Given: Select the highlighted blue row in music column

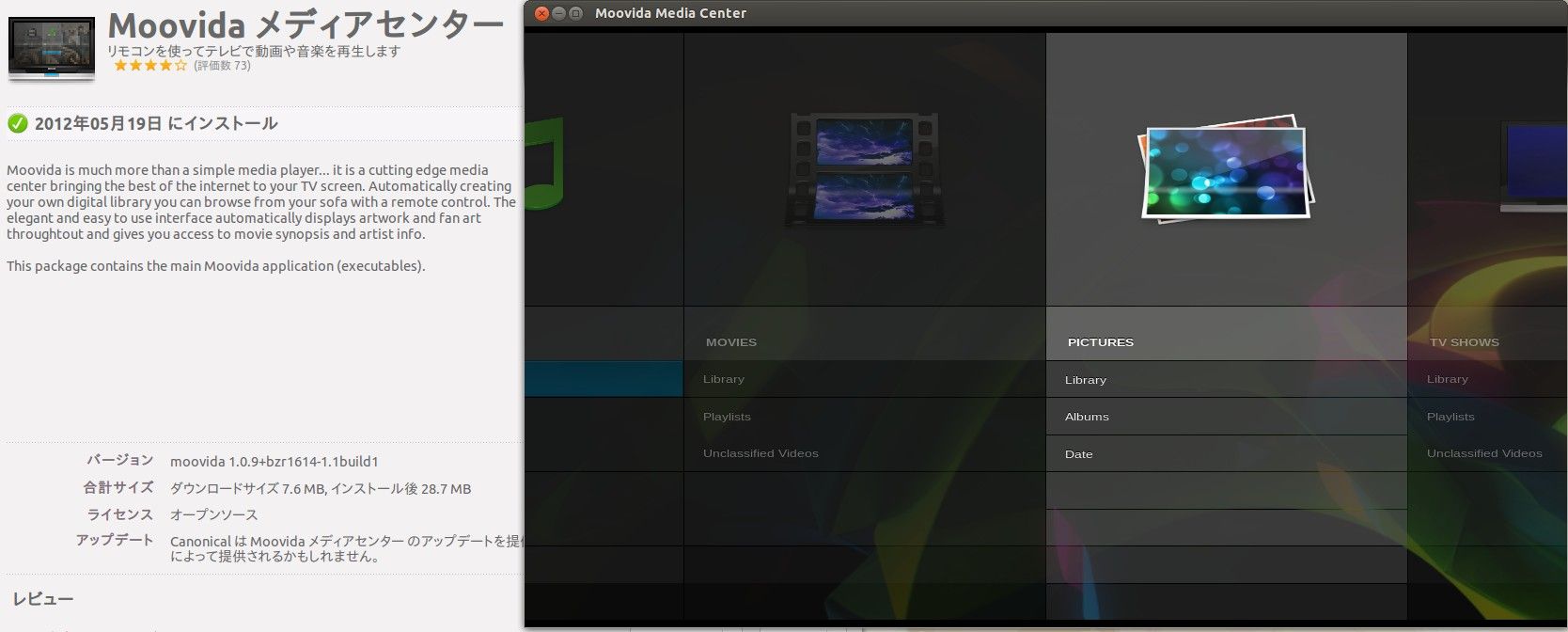Looking at the screenshot, I should pos(604,379).
